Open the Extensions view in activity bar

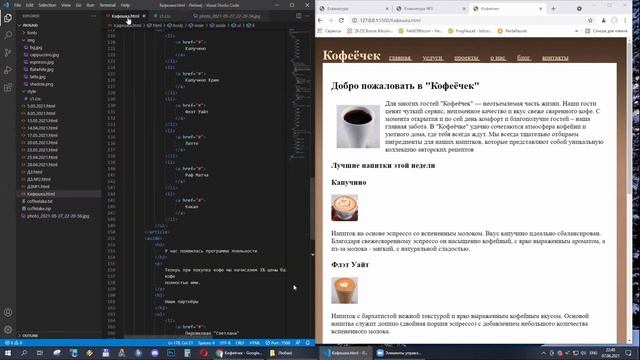coord(8,88)
